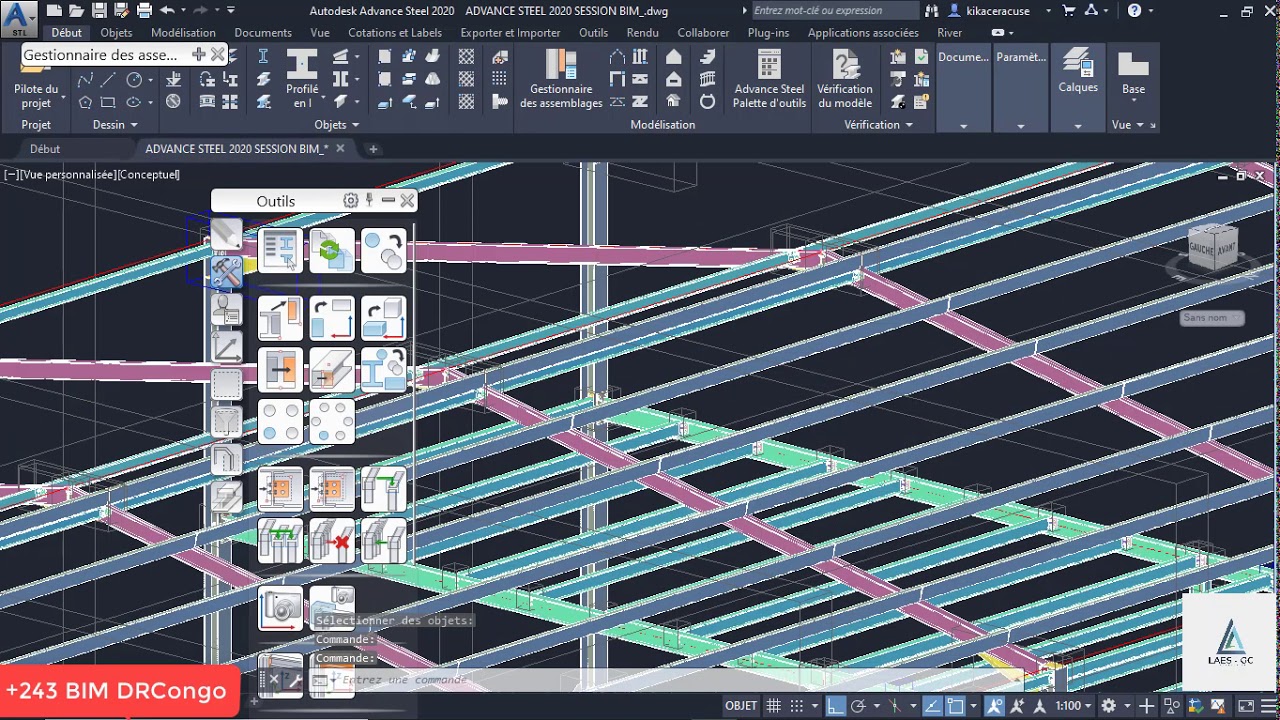Select the six-circle polar pattern tool
1280x720 pixels.
point(332,421)
